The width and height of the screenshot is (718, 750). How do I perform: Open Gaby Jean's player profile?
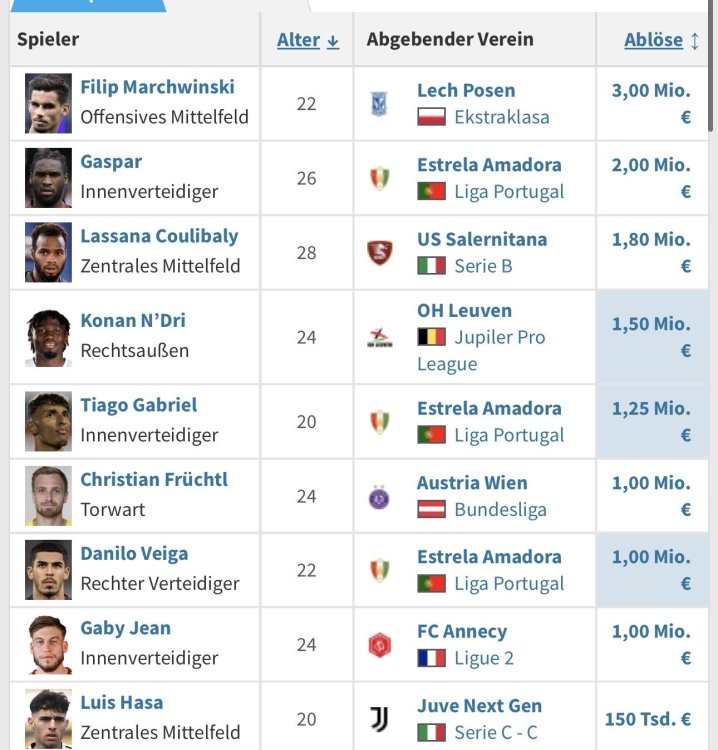(125, 628)
